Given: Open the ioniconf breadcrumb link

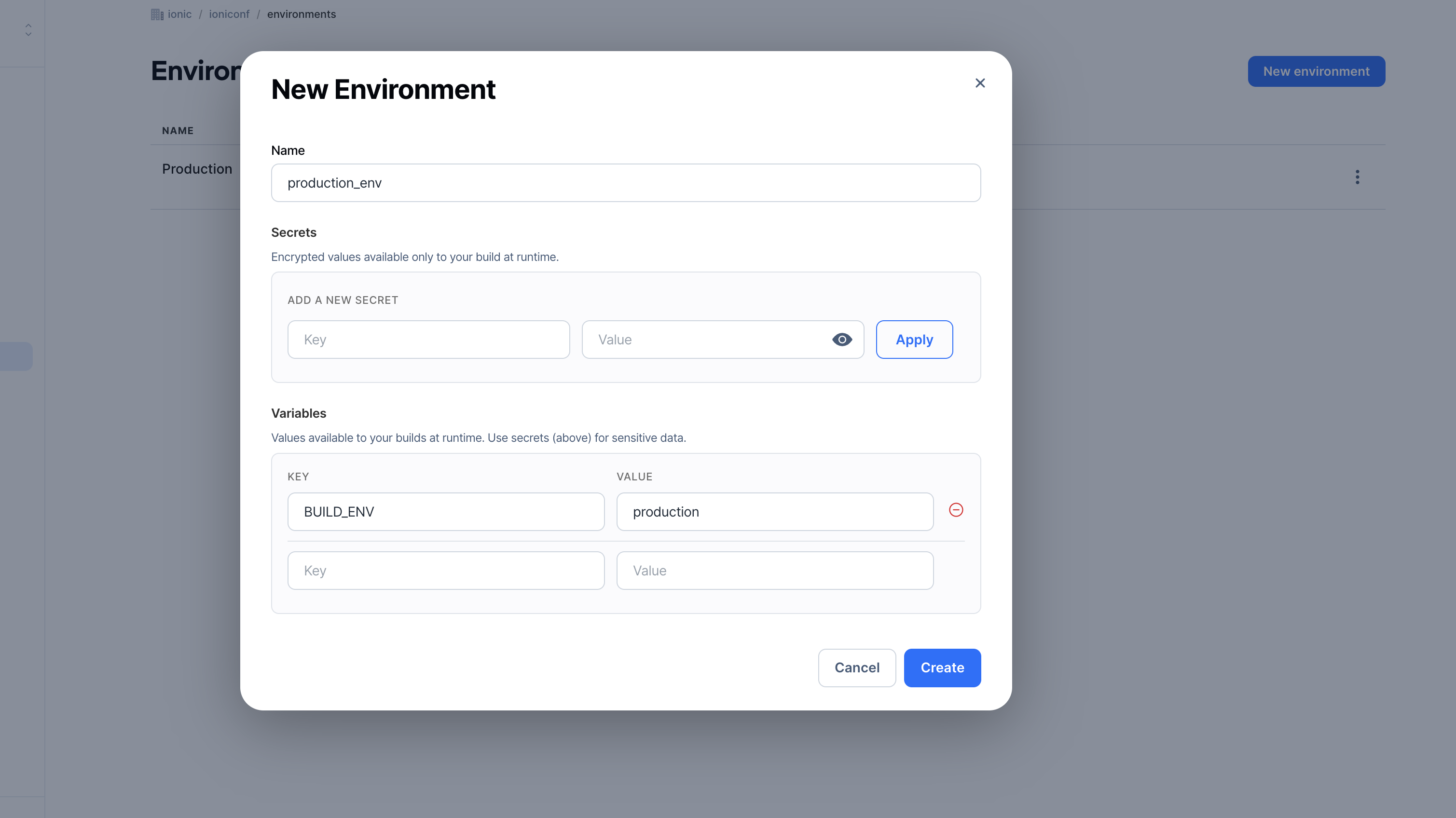Looking at the screenshot, I should tap(228, 14).
